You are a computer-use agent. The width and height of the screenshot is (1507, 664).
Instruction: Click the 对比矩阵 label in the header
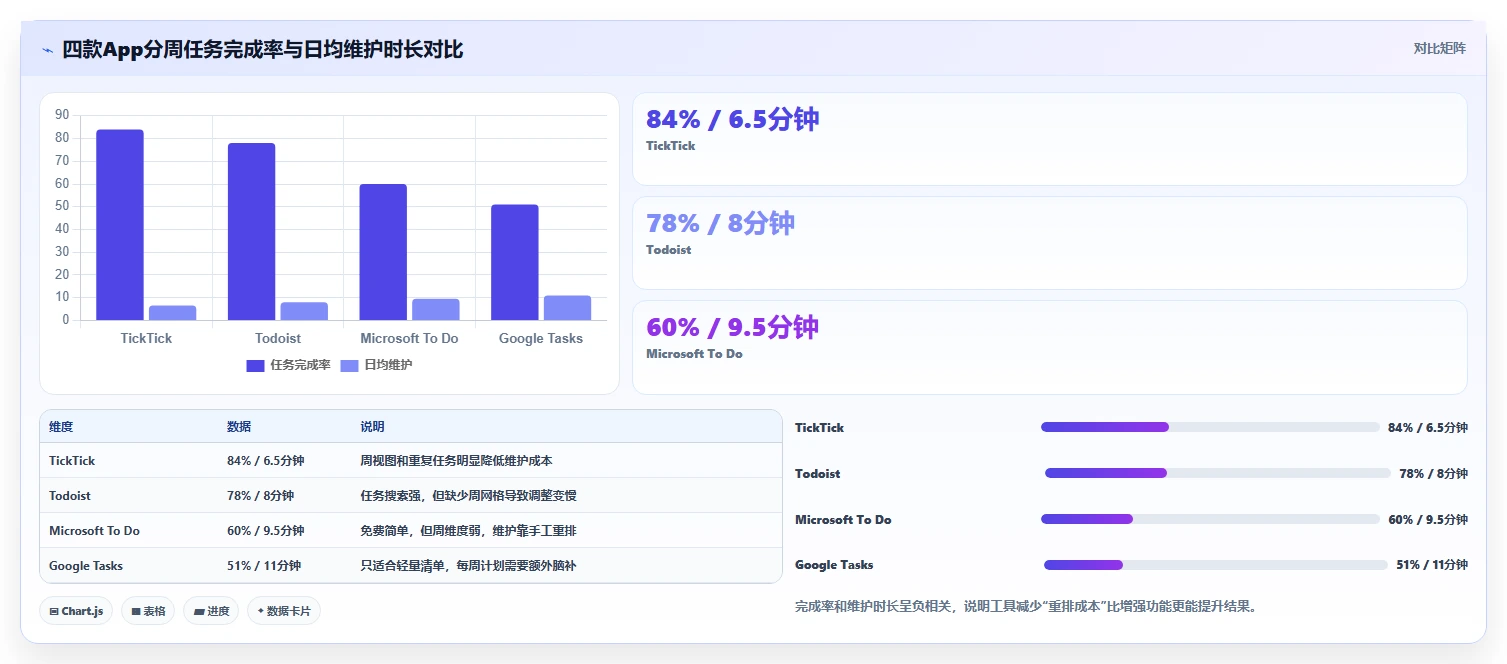point(1440,49)
